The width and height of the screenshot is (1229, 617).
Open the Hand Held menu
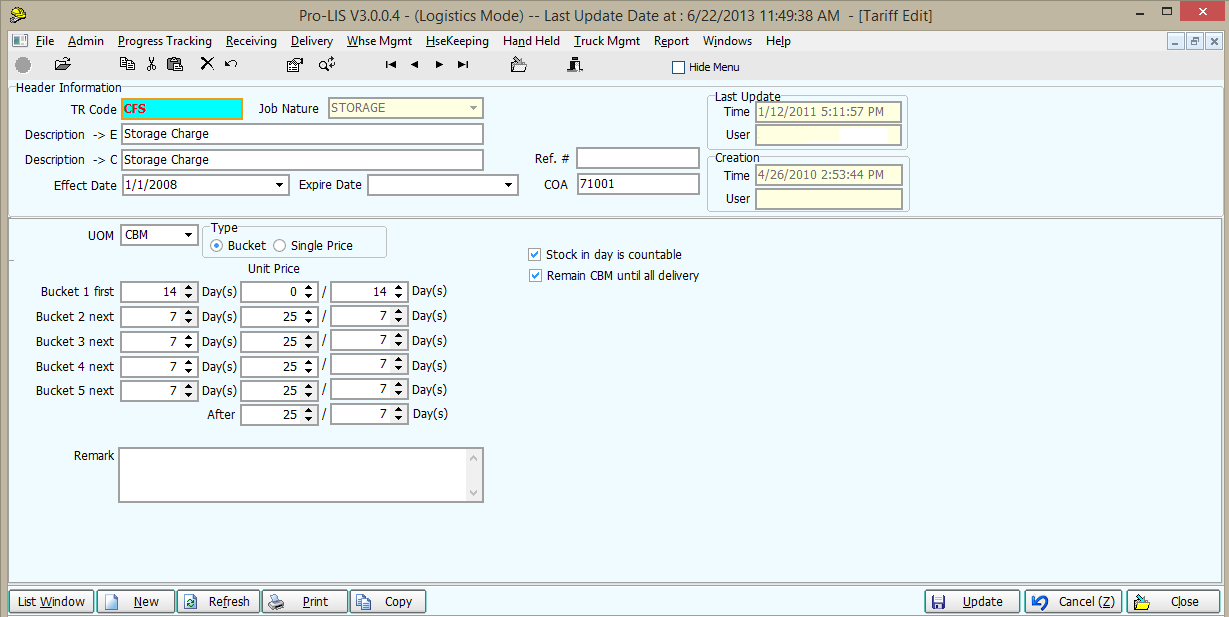(532, 41)
